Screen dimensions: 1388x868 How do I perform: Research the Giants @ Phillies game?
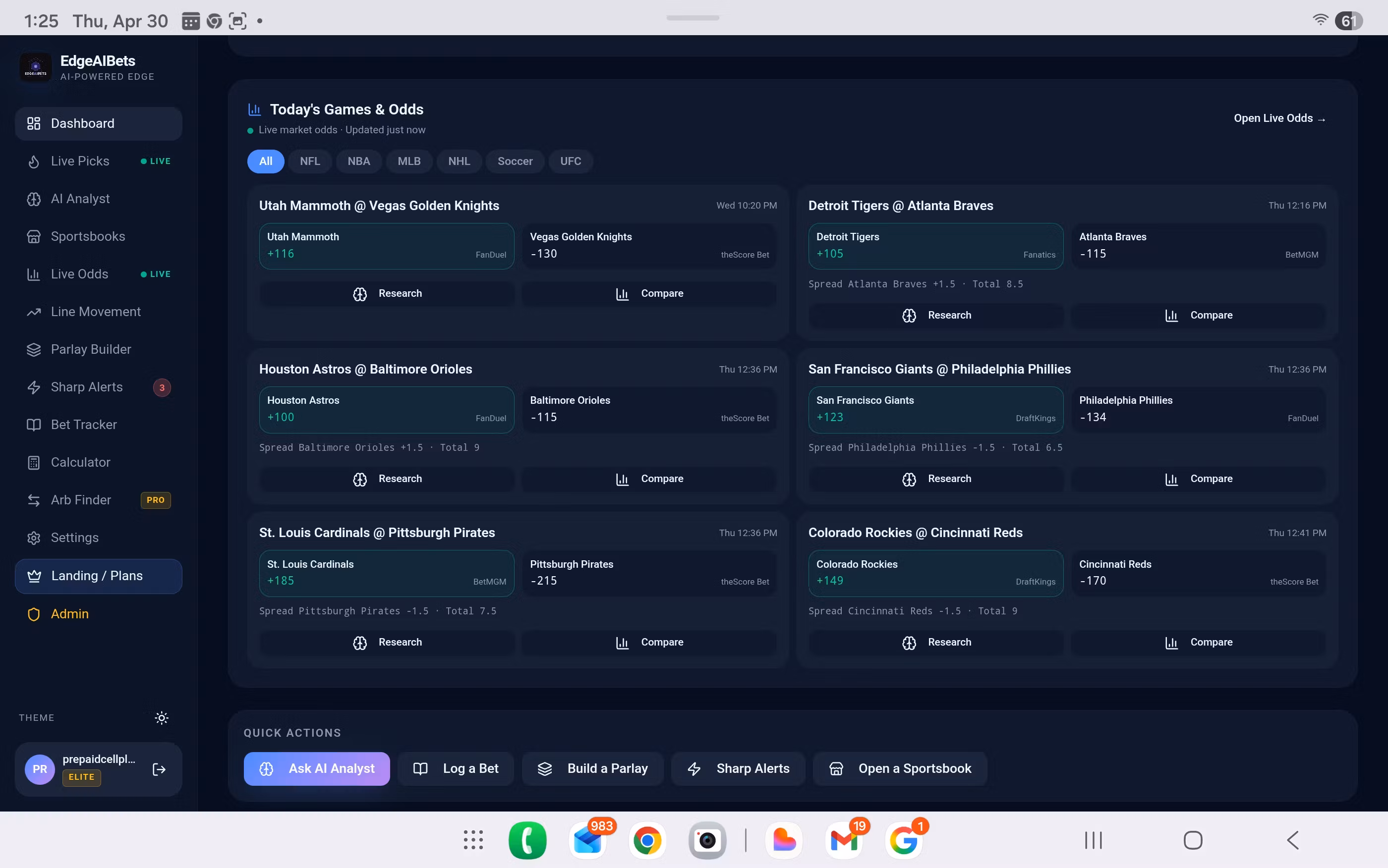pyautogui.click(x=935, y=480)
